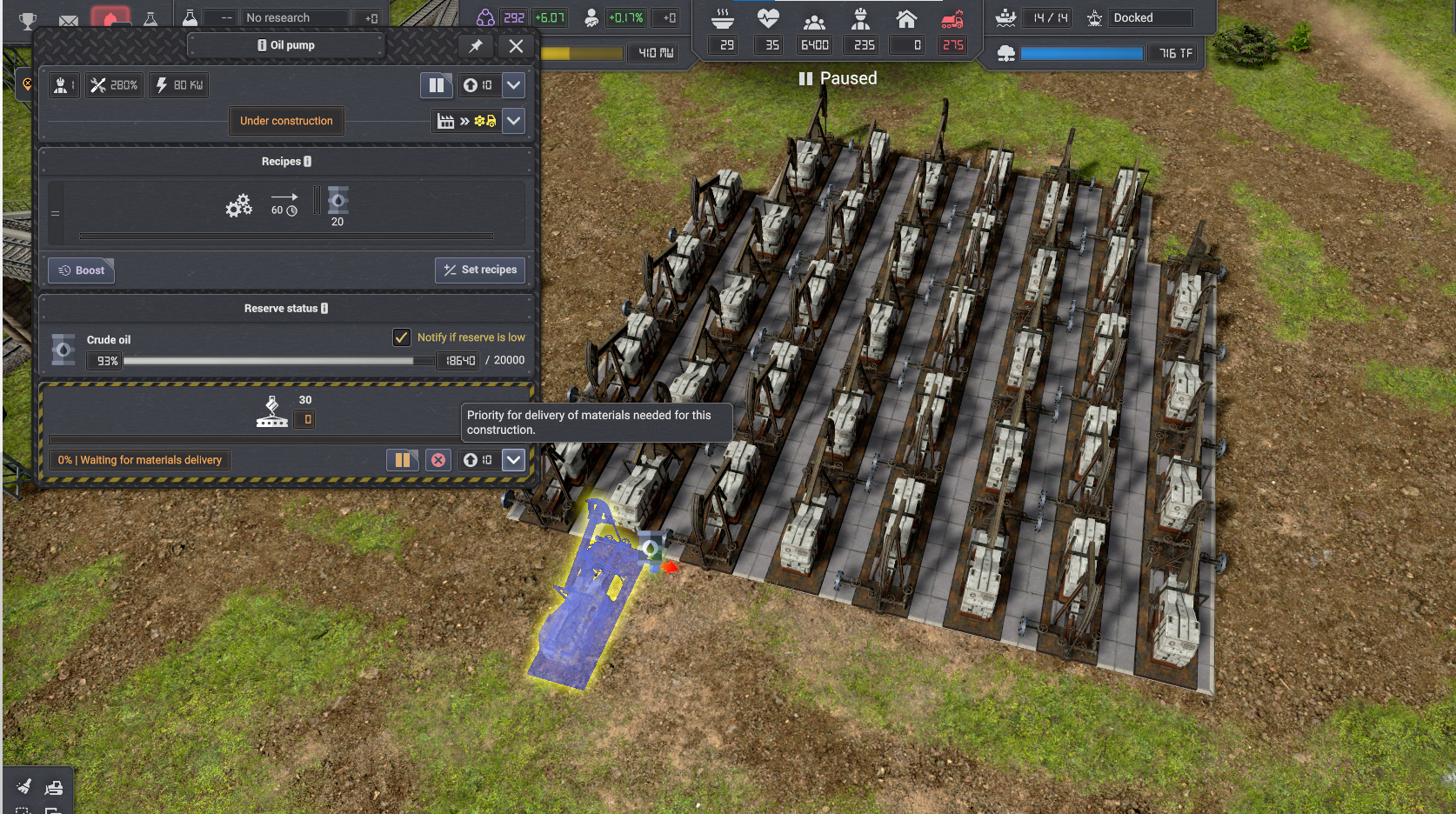Open Set recipes
Viewport: 1456px width, 814px height.
pos(479,270)
